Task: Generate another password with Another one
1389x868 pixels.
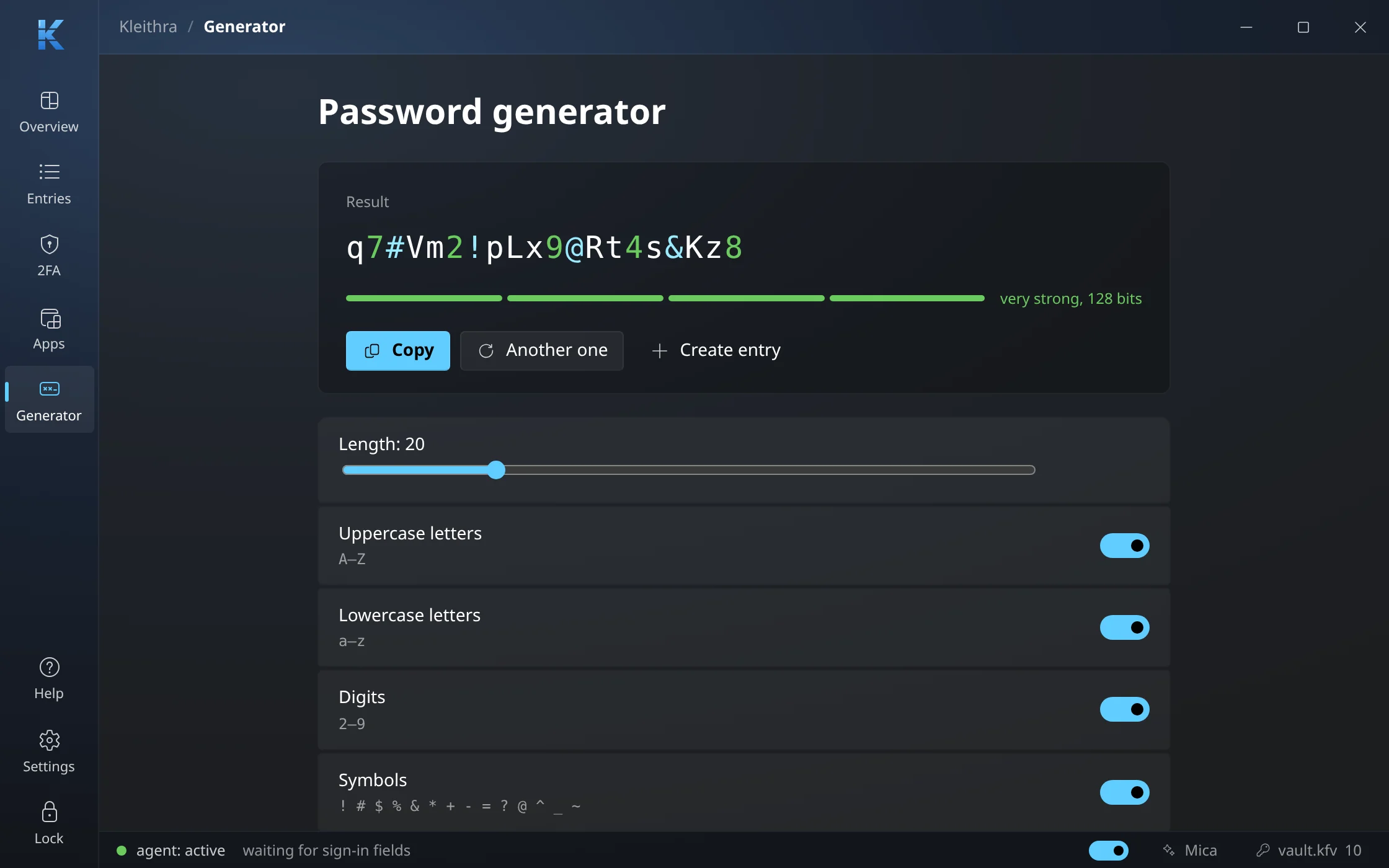Action: pos(542,351)
